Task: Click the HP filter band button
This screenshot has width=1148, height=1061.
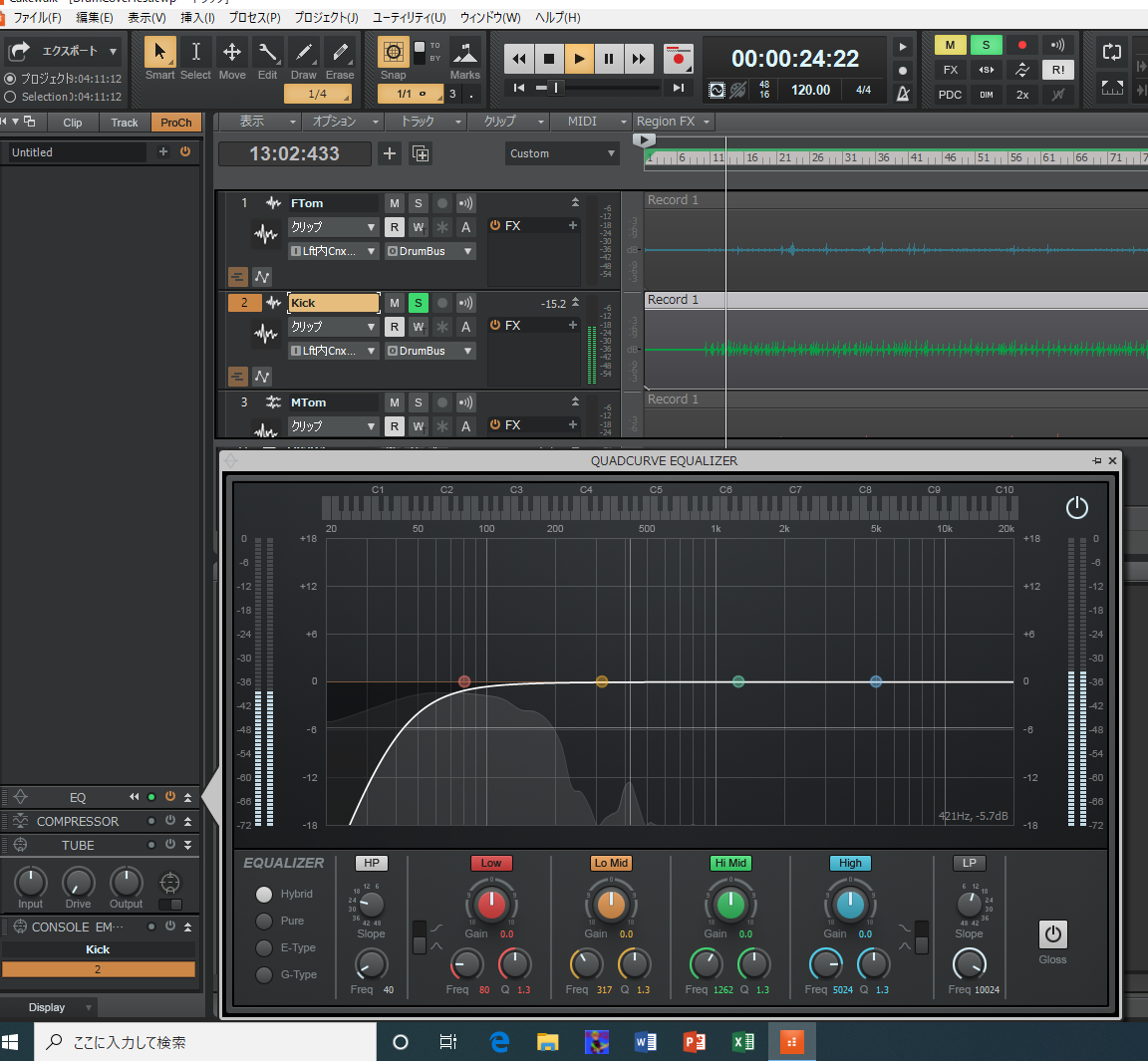Action: pos(371,863)
